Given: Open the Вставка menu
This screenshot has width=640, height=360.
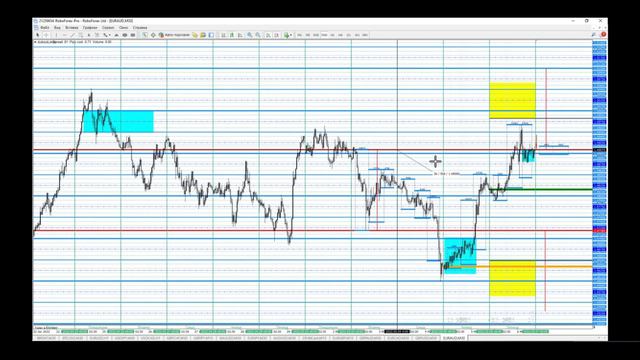Looking at the screenshot, I should coord(72,28).
